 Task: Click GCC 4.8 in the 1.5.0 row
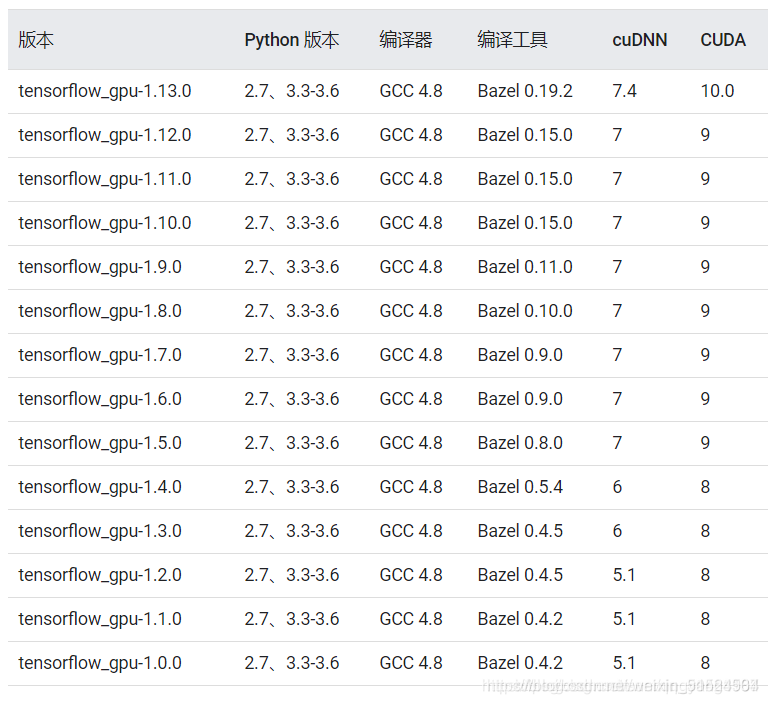pos(411,443)
